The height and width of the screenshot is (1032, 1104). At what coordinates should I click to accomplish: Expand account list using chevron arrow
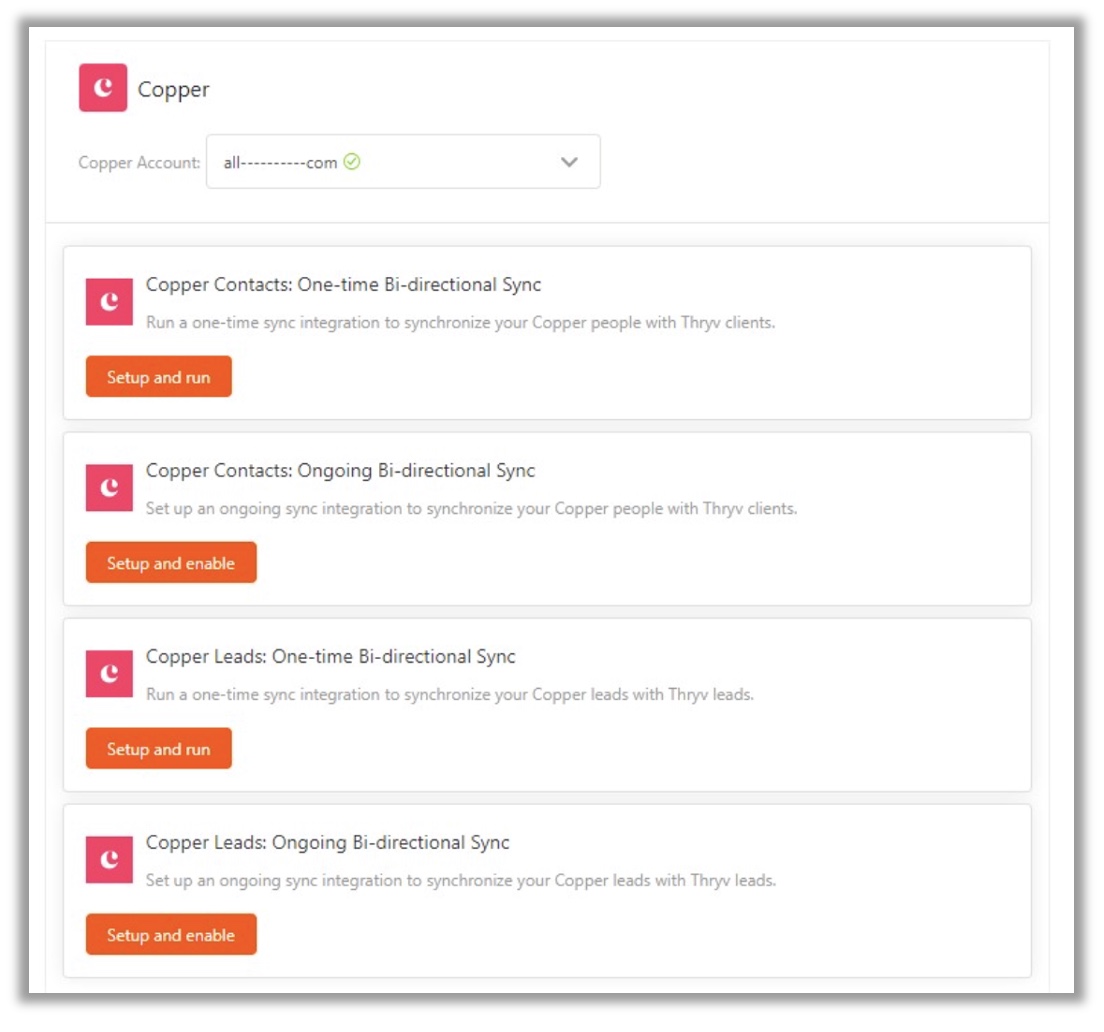[x=569, y=162]
